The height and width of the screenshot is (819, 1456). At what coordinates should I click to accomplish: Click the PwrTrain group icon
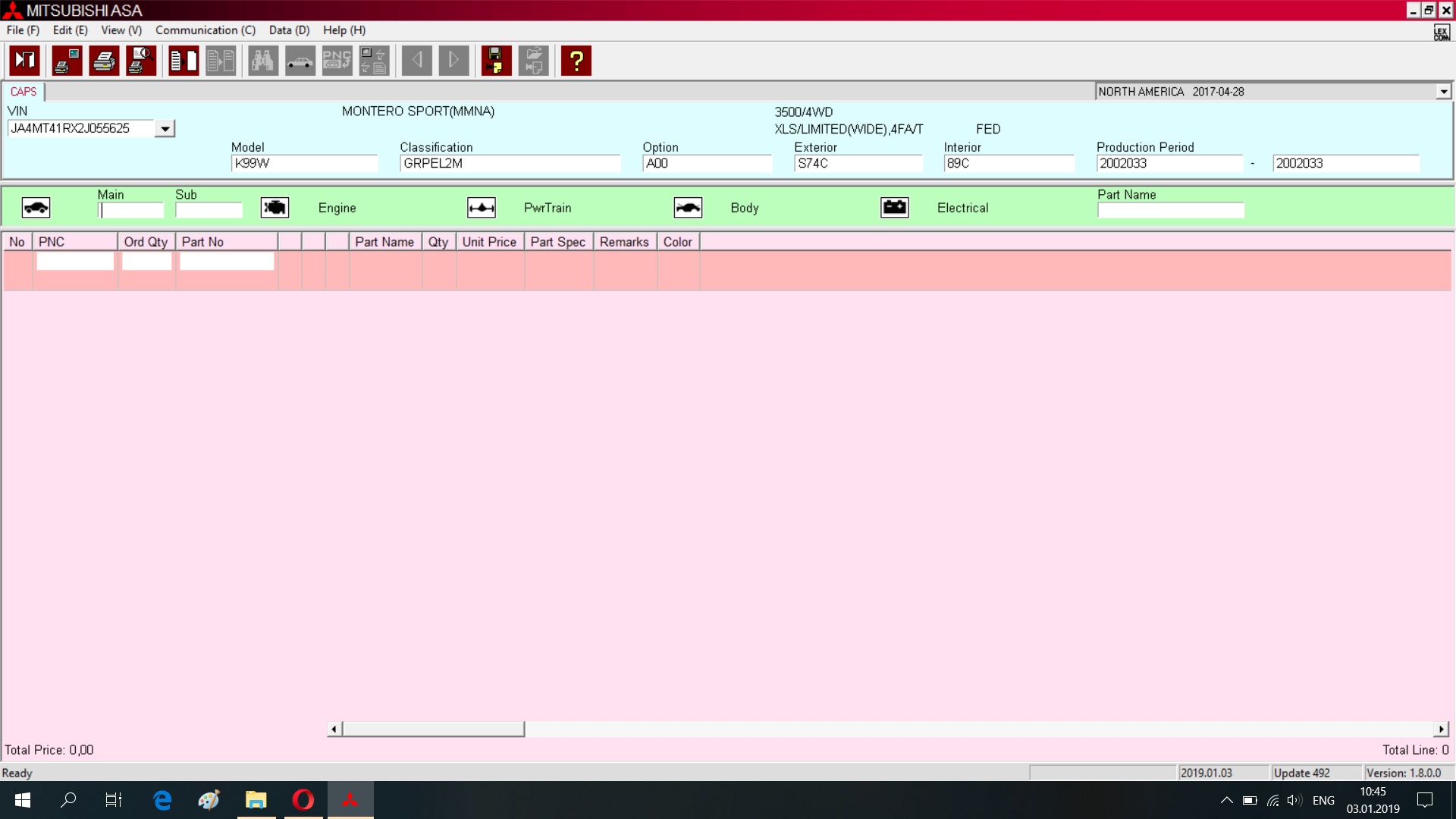[x=482, y=208]
